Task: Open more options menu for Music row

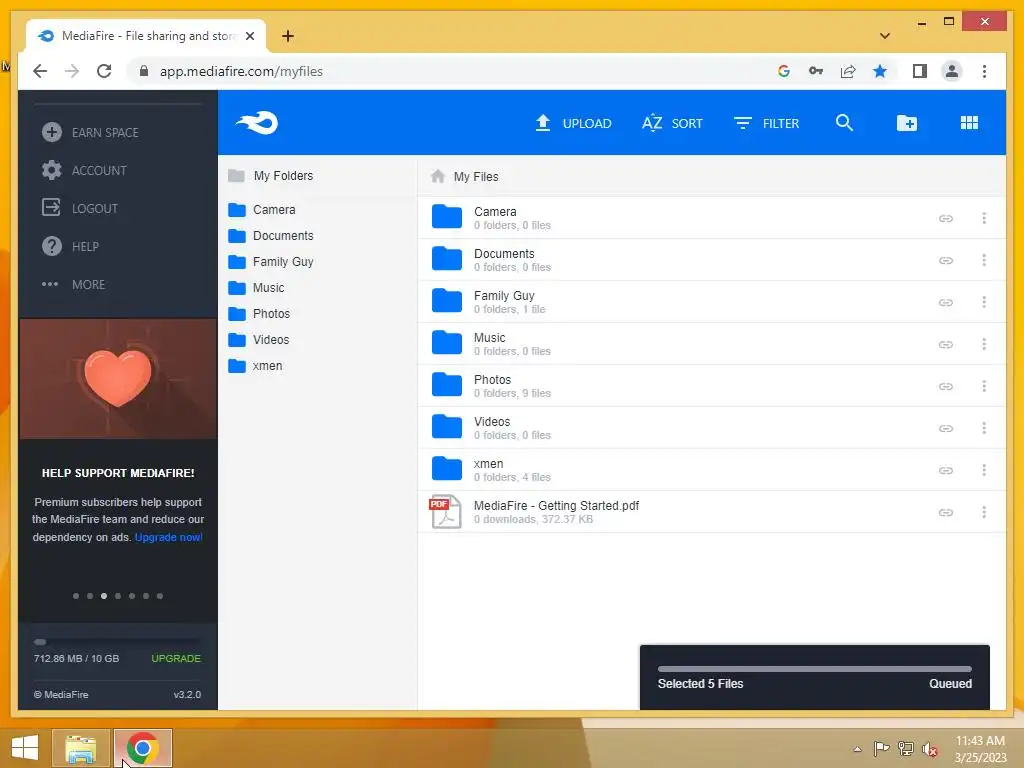Action: click(x=984, y=344)
